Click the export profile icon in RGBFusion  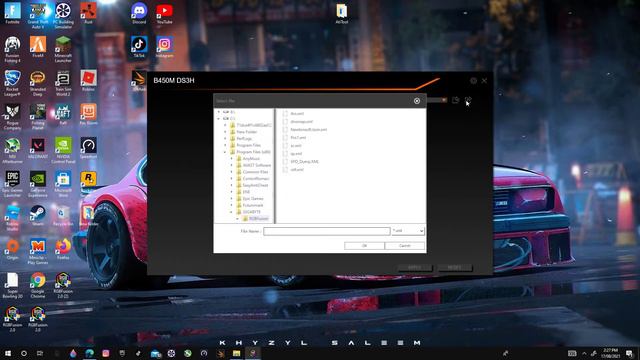coord(468,100)
